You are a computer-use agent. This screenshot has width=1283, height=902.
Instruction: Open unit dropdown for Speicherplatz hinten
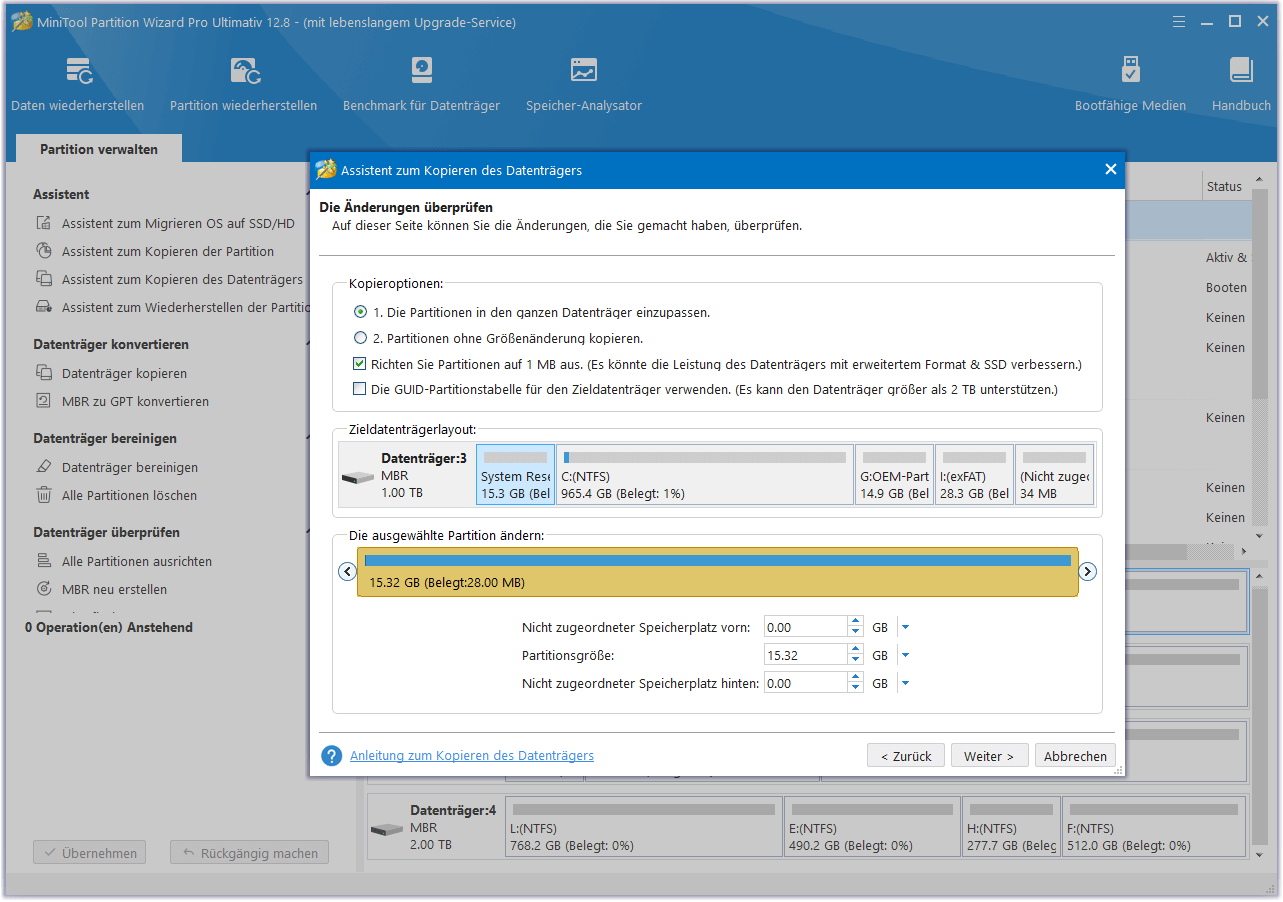coord(905,684)
